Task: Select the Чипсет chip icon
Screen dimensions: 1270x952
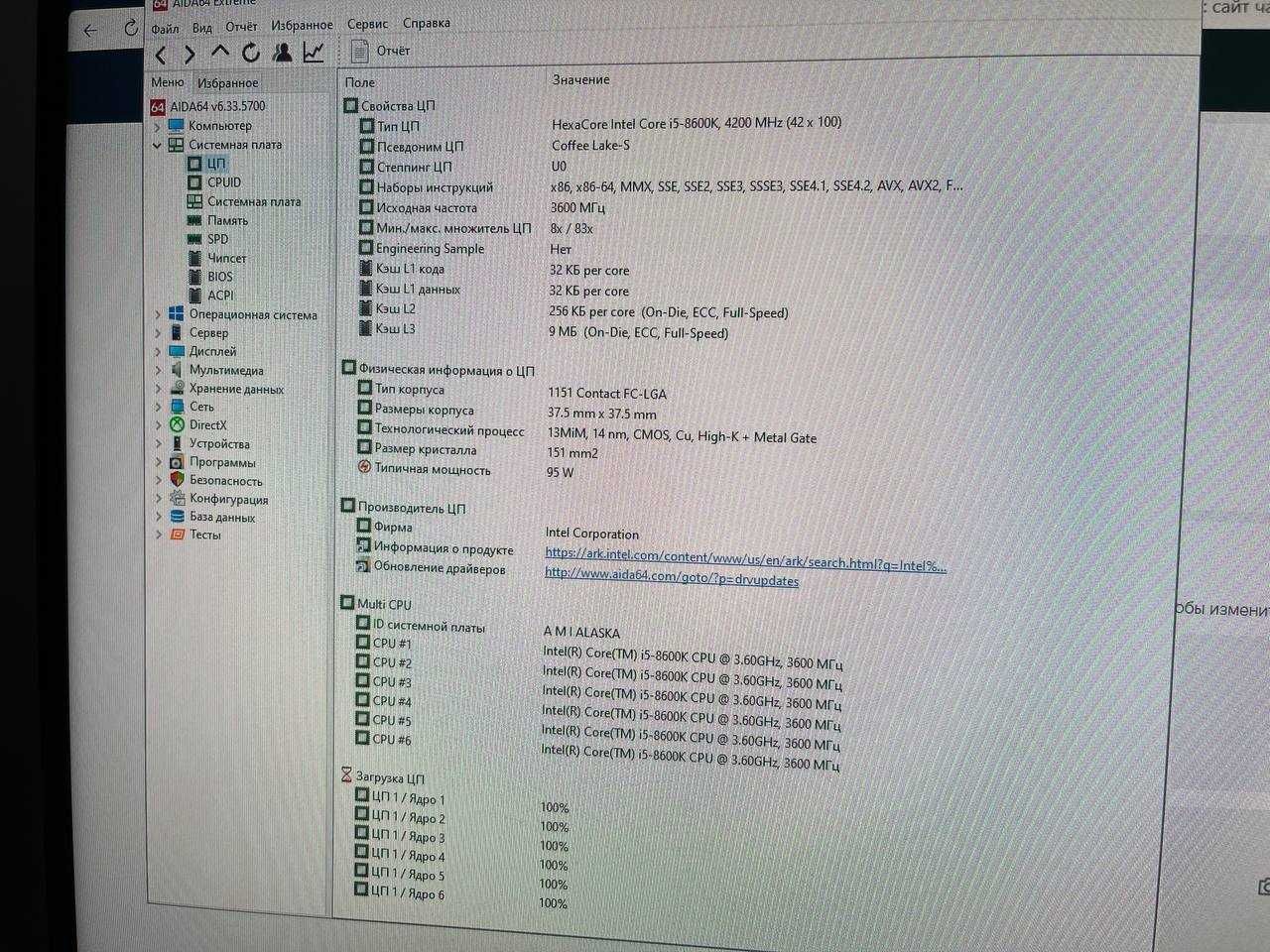Action: [x=195, y=258]
